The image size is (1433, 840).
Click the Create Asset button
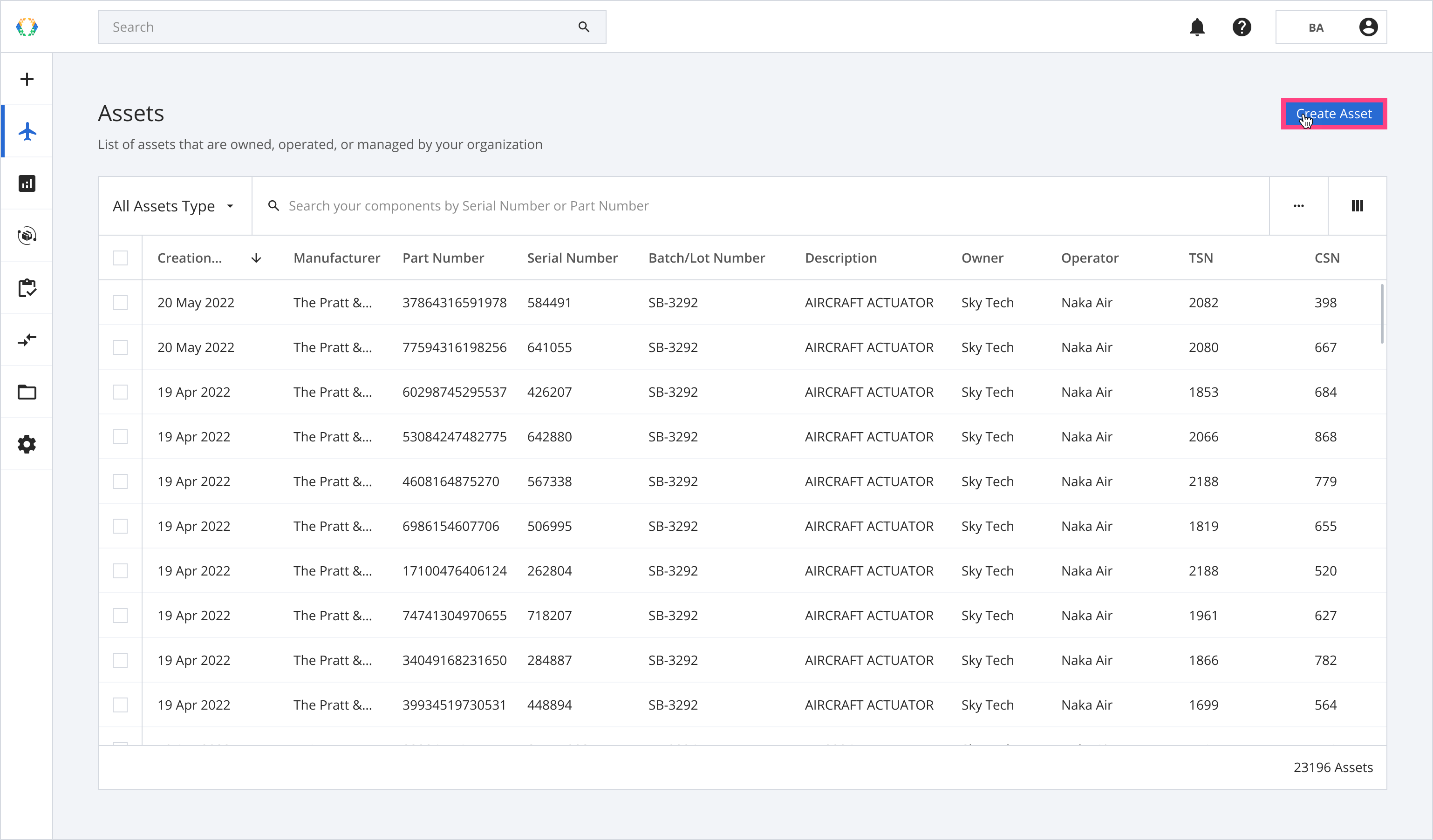(x=1333, y=114)
